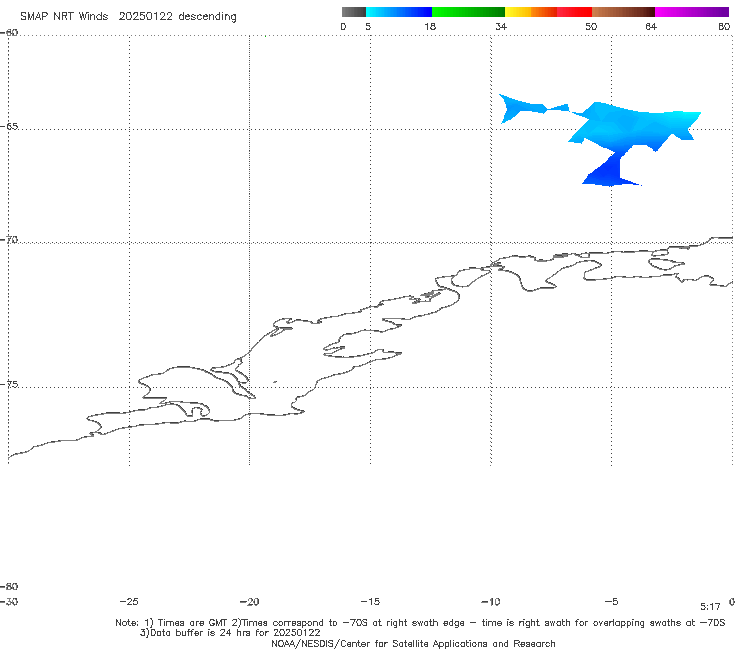The image size is (740, 650).
Task: Click the color bar label '50'
Action: [591, 27]
